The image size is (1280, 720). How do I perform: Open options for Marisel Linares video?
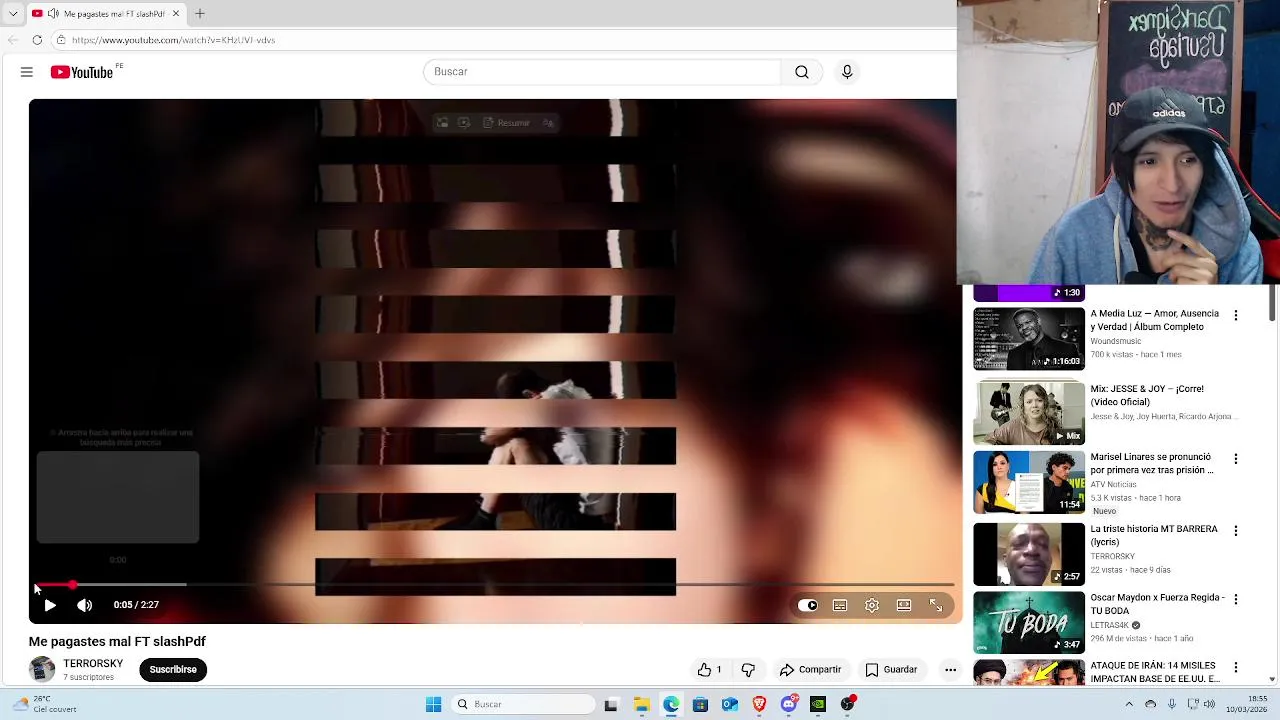coord(1236,459)
